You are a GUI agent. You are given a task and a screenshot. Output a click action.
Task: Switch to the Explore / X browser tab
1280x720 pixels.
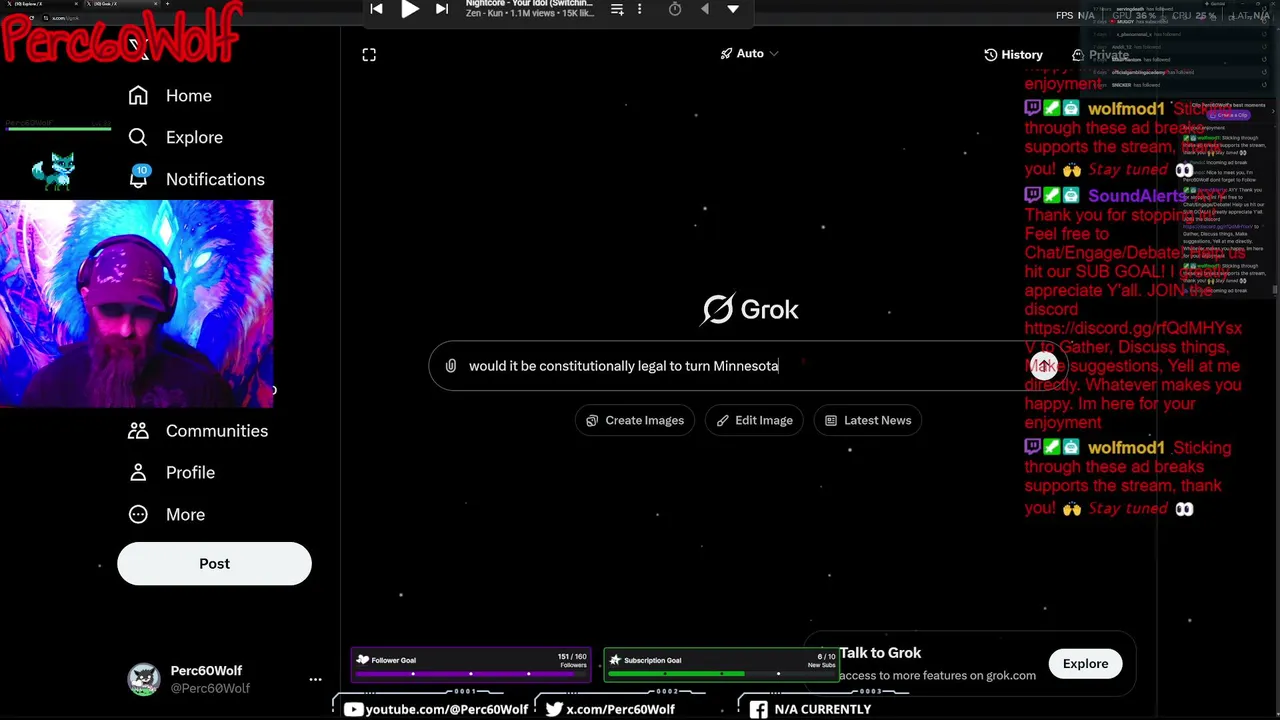pyautogui.click(x=42, y=5)
